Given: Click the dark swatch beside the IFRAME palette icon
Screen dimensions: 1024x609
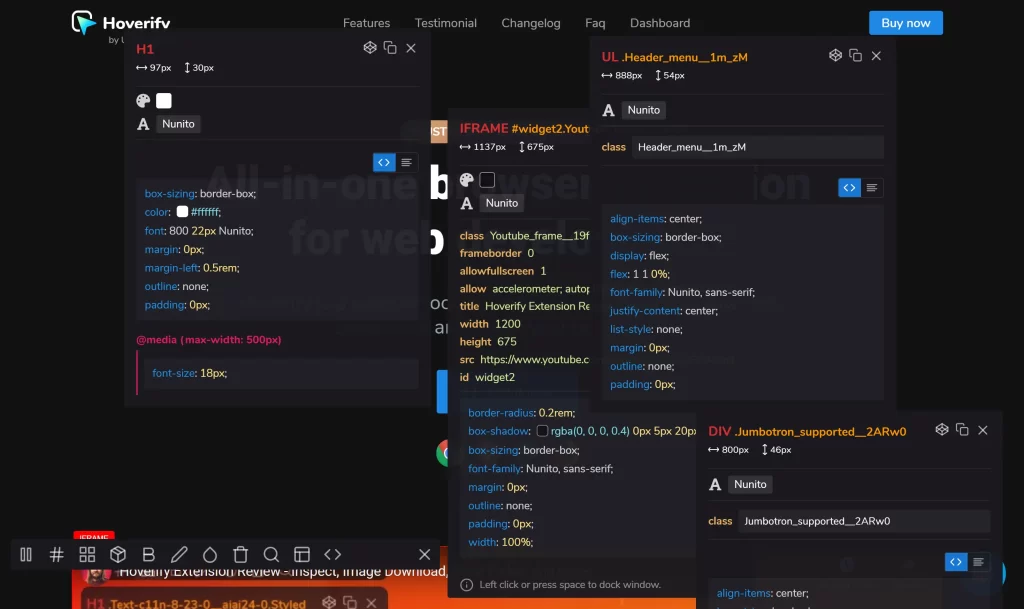Looking at the screenshot, I should (487, 180).
